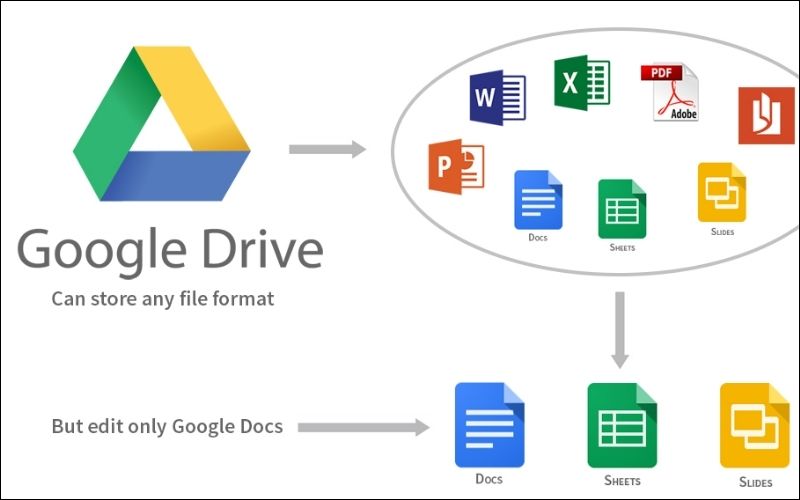Click the large yellow Slides icon at bottom
The image size is (800, 500).
click(x=753, y=426)
